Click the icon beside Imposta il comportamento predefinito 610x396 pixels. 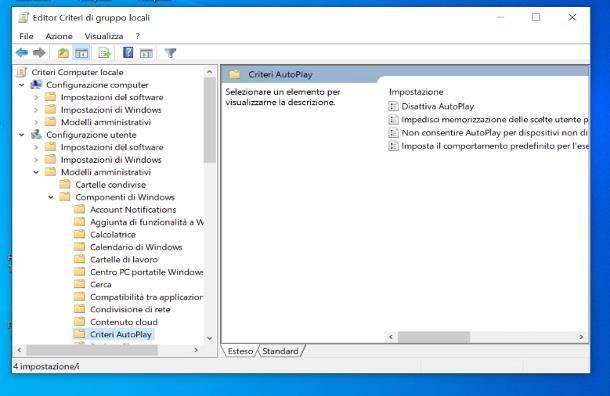point(393,146)
